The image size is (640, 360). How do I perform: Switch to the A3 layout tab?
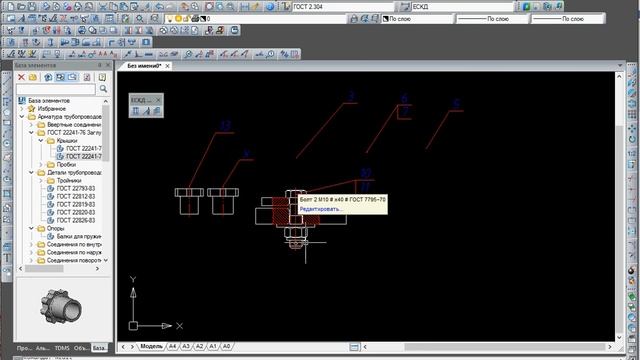pos(186,346)
